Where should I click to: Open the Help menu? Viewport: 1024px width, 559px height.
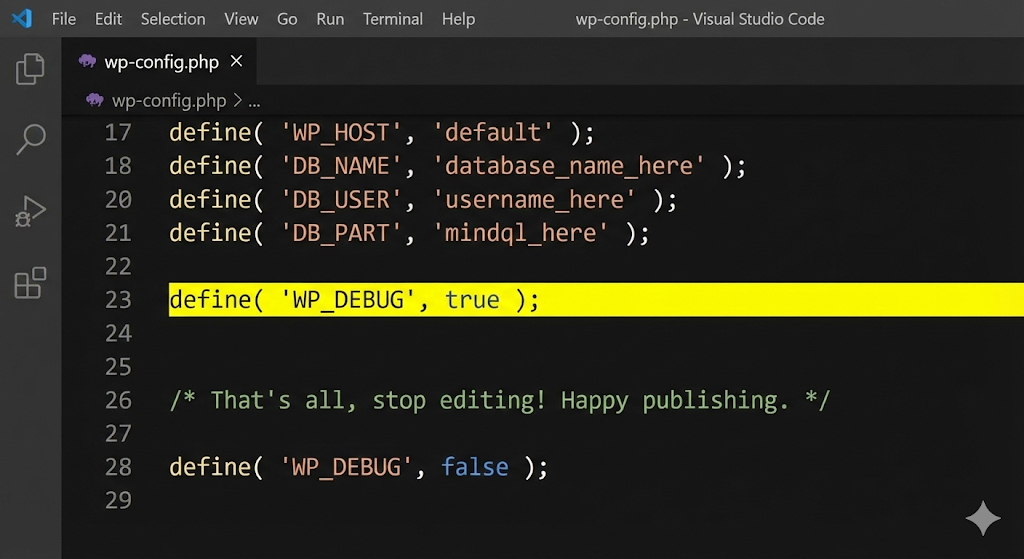click(x=458, y=19)
